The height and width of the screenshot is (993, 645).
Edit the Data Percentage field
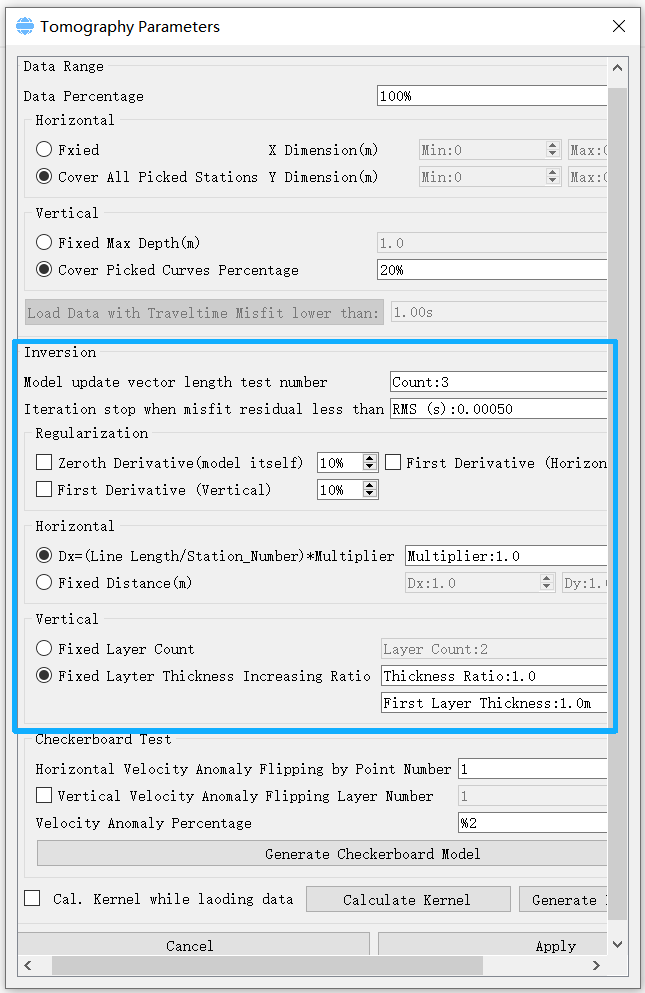click(x=491, y=96)
